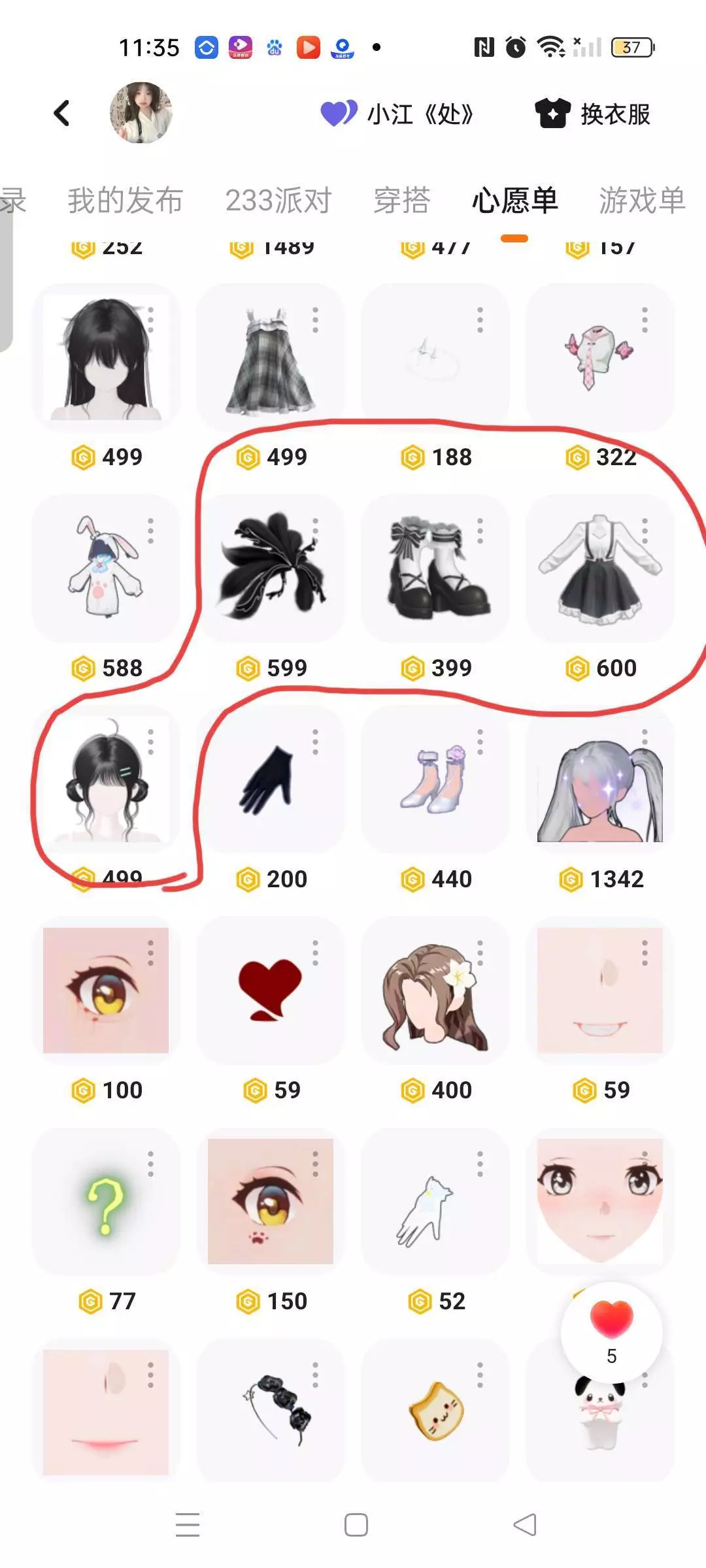Open options dots on plaid dress item
This screenshot has width=706, height=1568.
coord(315,320)
